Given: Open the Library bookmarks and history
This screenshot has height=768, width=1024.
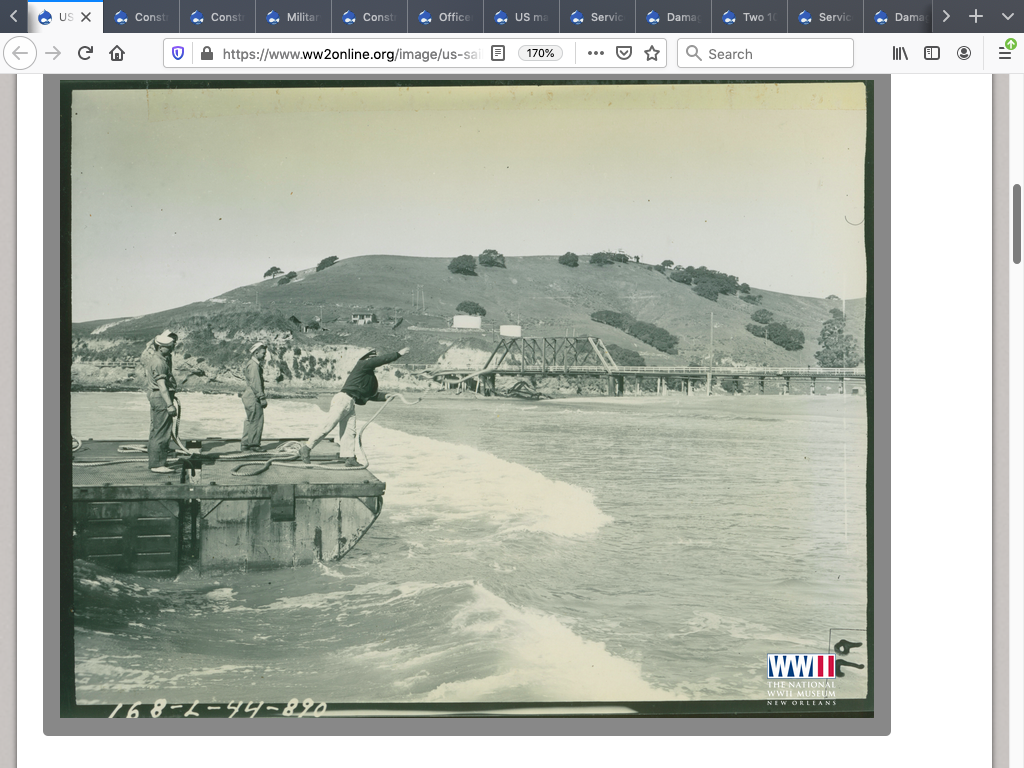Looking at the screenshot, I should 900,54.
